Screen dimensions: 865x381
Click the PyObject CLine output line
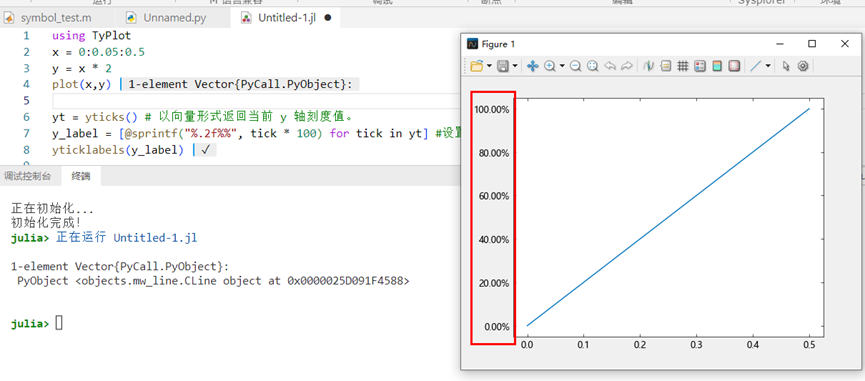click(x=213, y=281)
